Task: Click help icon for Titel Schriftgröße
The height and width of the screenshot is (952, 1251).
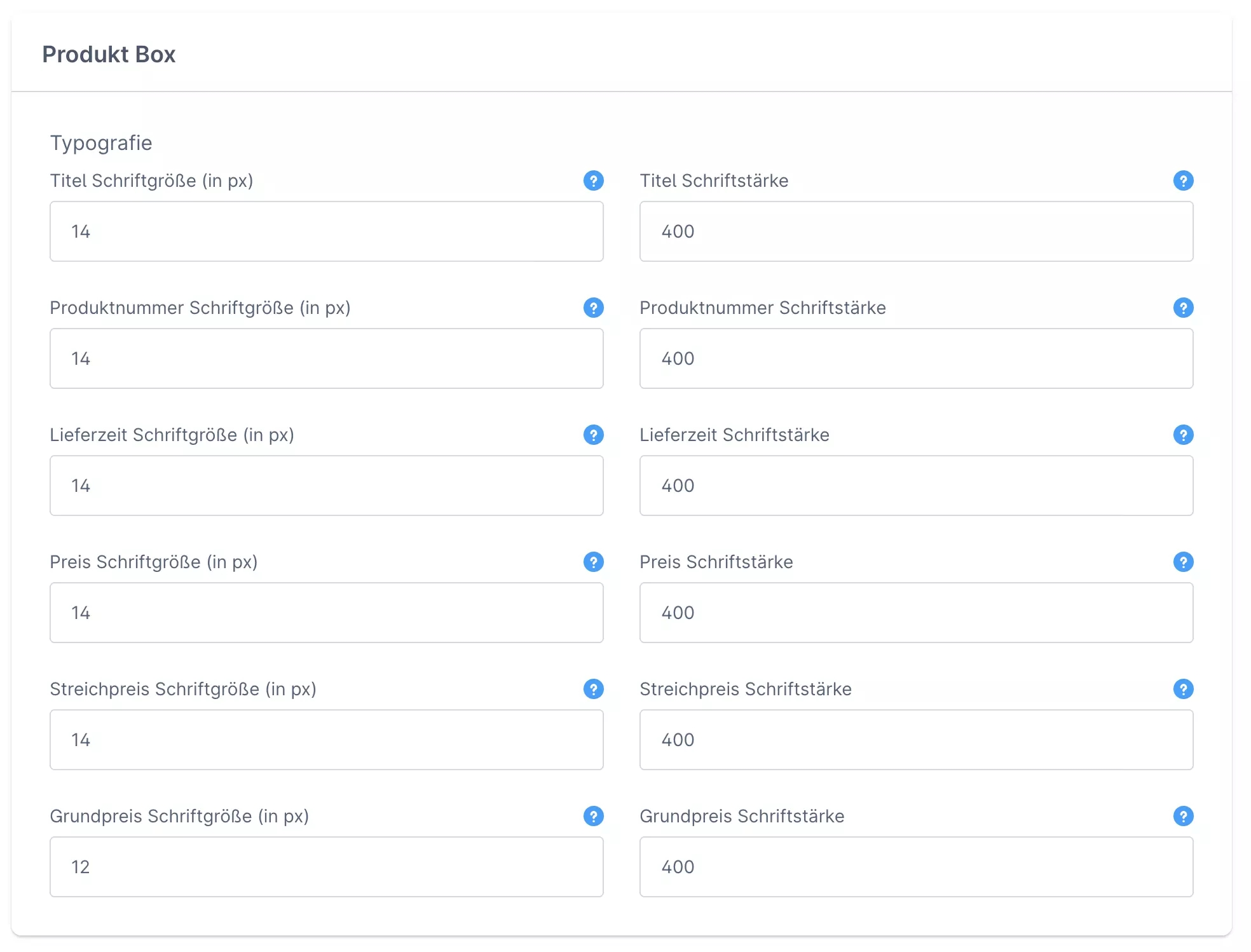Action: click(x=593, y=180)
